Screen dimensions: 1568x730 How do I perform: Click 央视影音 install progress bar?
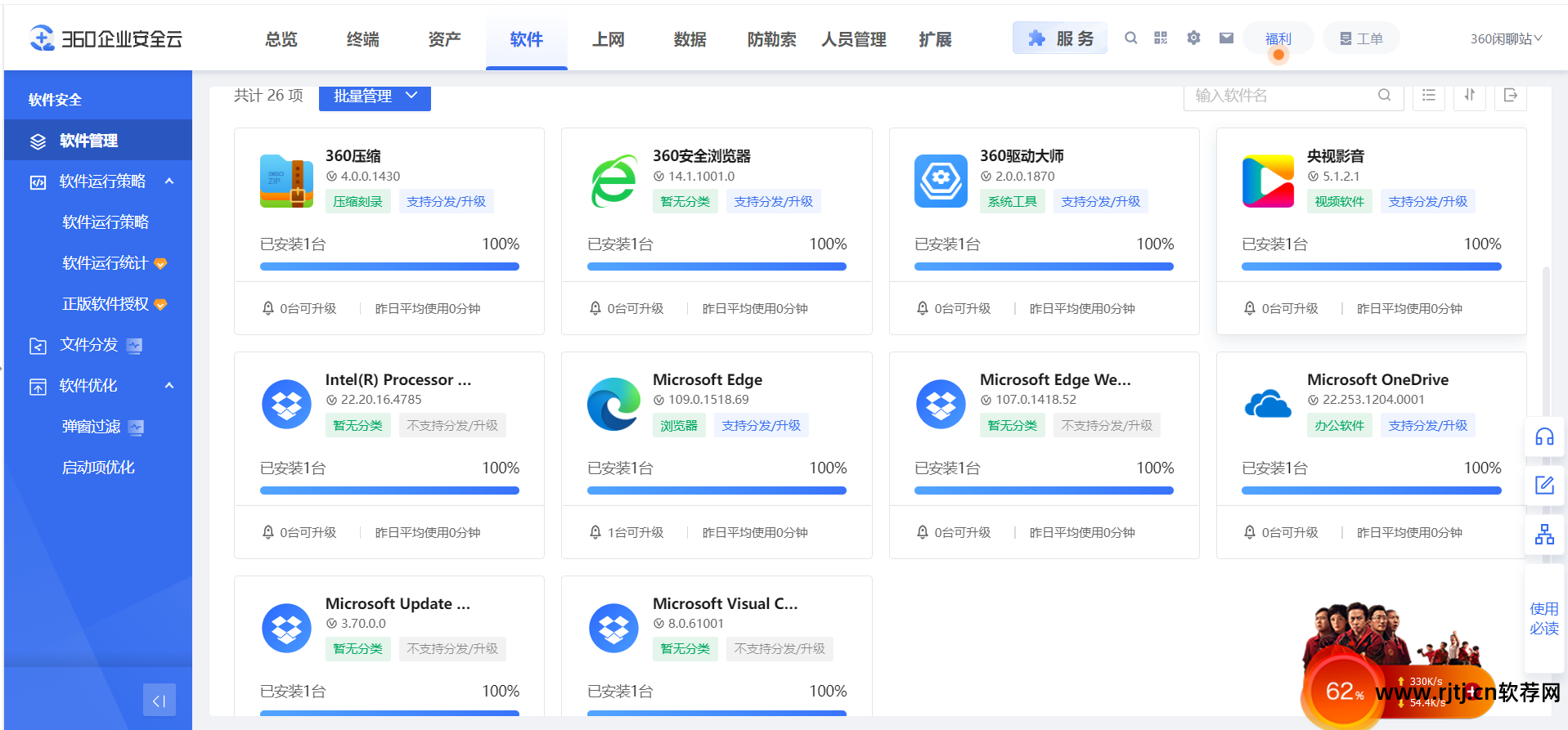tap(1371, 266)
